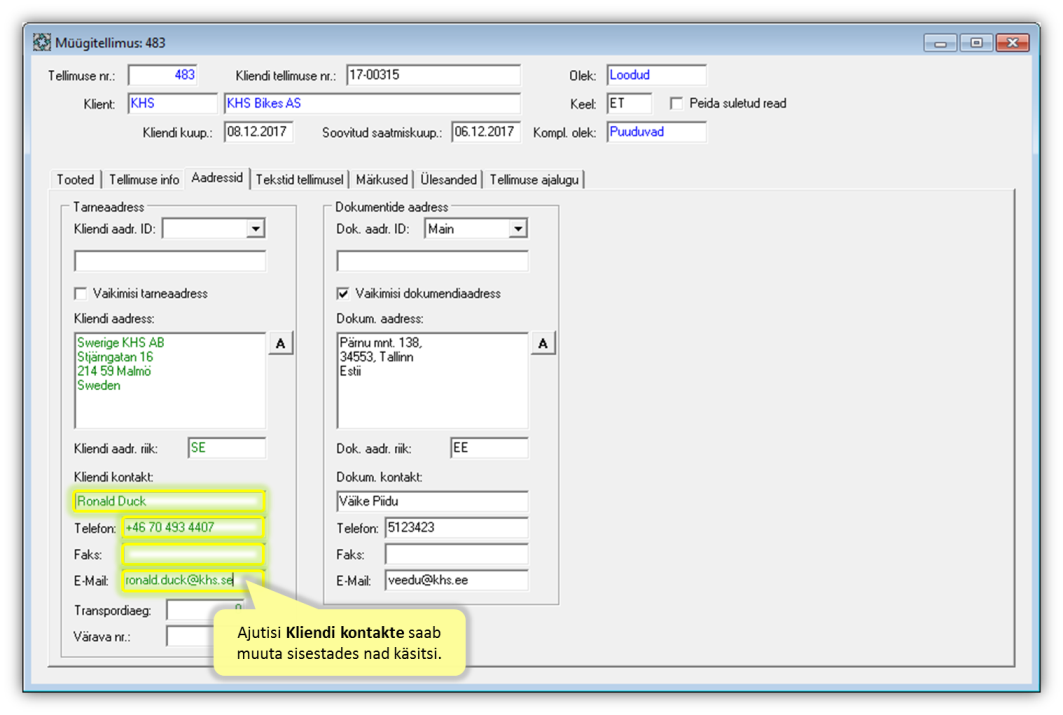This screenshot has width=1063, height=715.
Task: Untick the Vaikimisi dokumendiaadress checkbox
Action: coord(343,293)
